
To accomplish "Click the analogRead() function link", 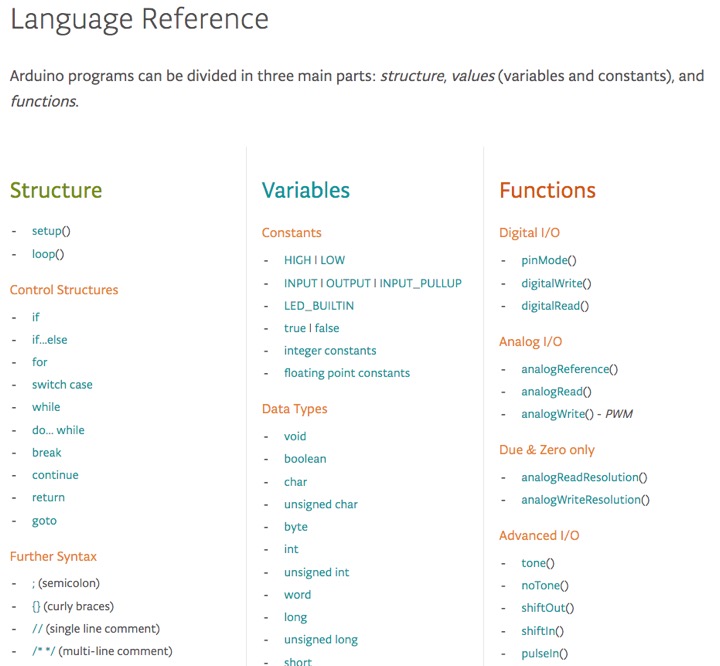I will pos(556,392).
